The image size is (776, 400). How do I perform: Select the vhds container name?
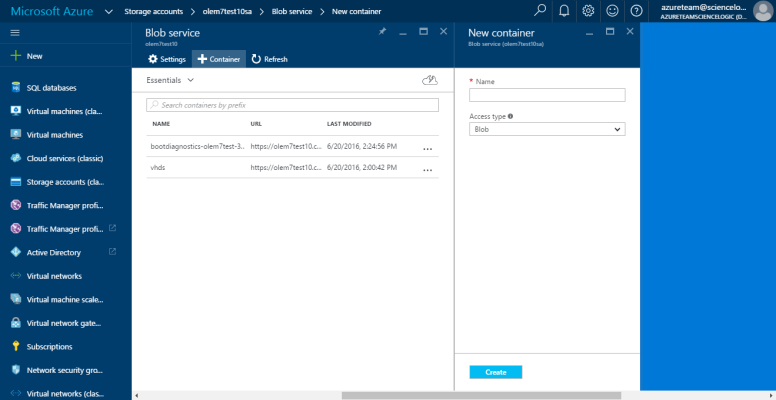click(x=158, y=168)
